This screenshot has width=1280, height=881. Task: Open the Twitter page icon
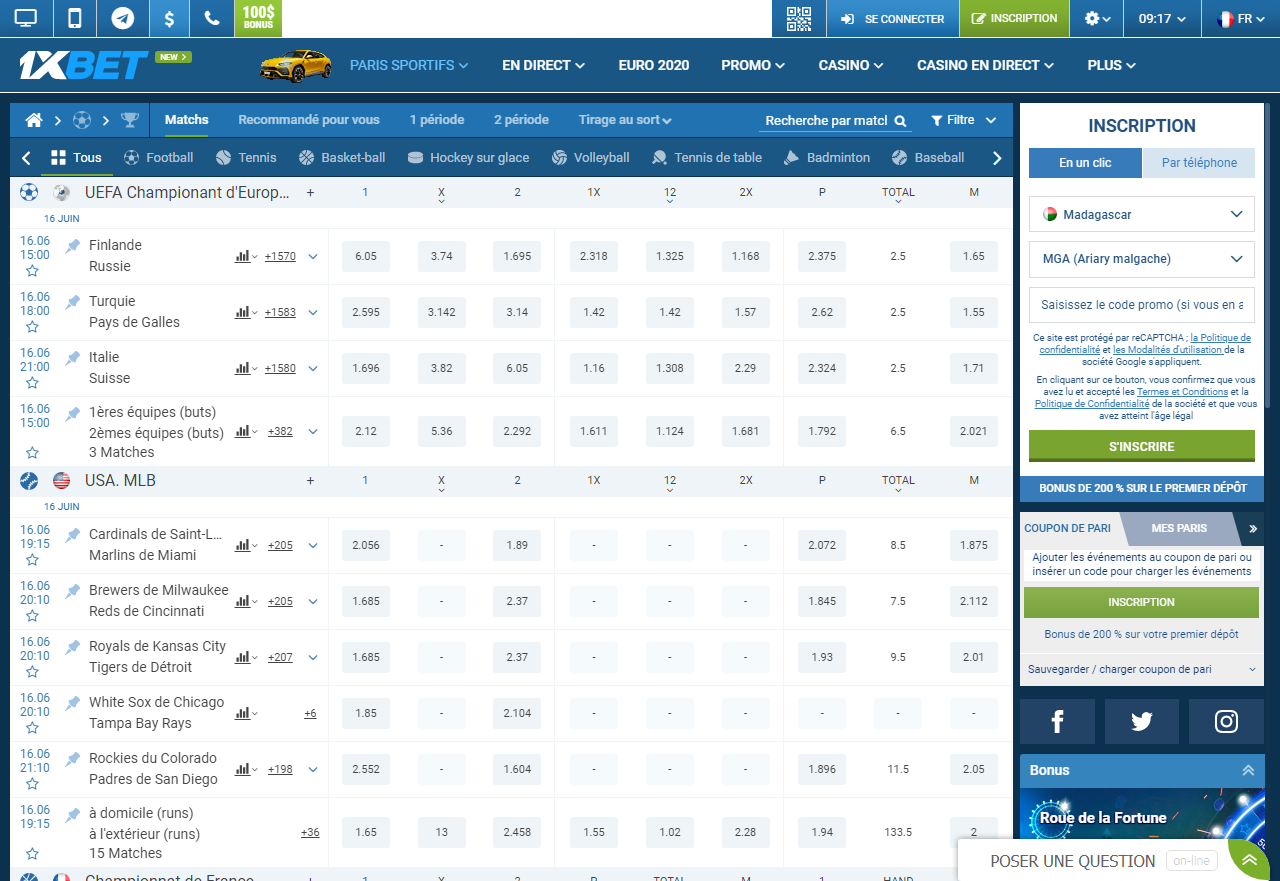click(x=1142, y=721)
